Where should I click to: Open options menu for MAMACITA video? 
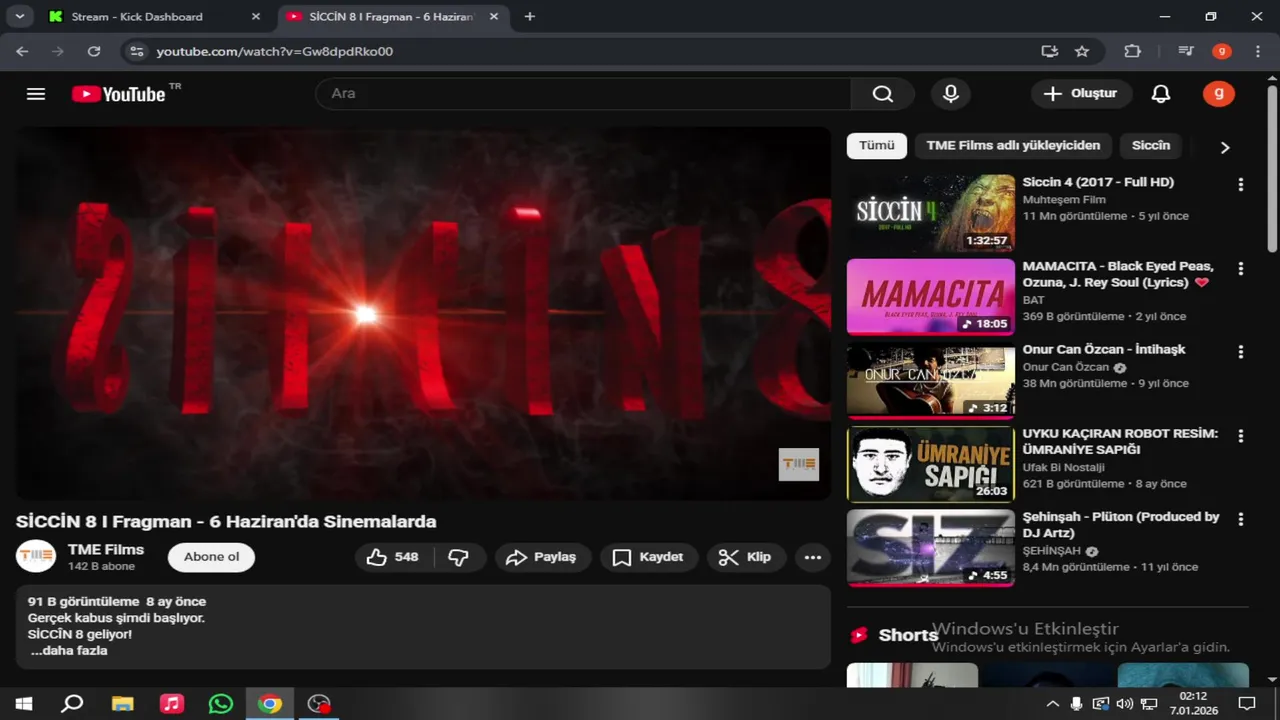(x=1240, y=269)
